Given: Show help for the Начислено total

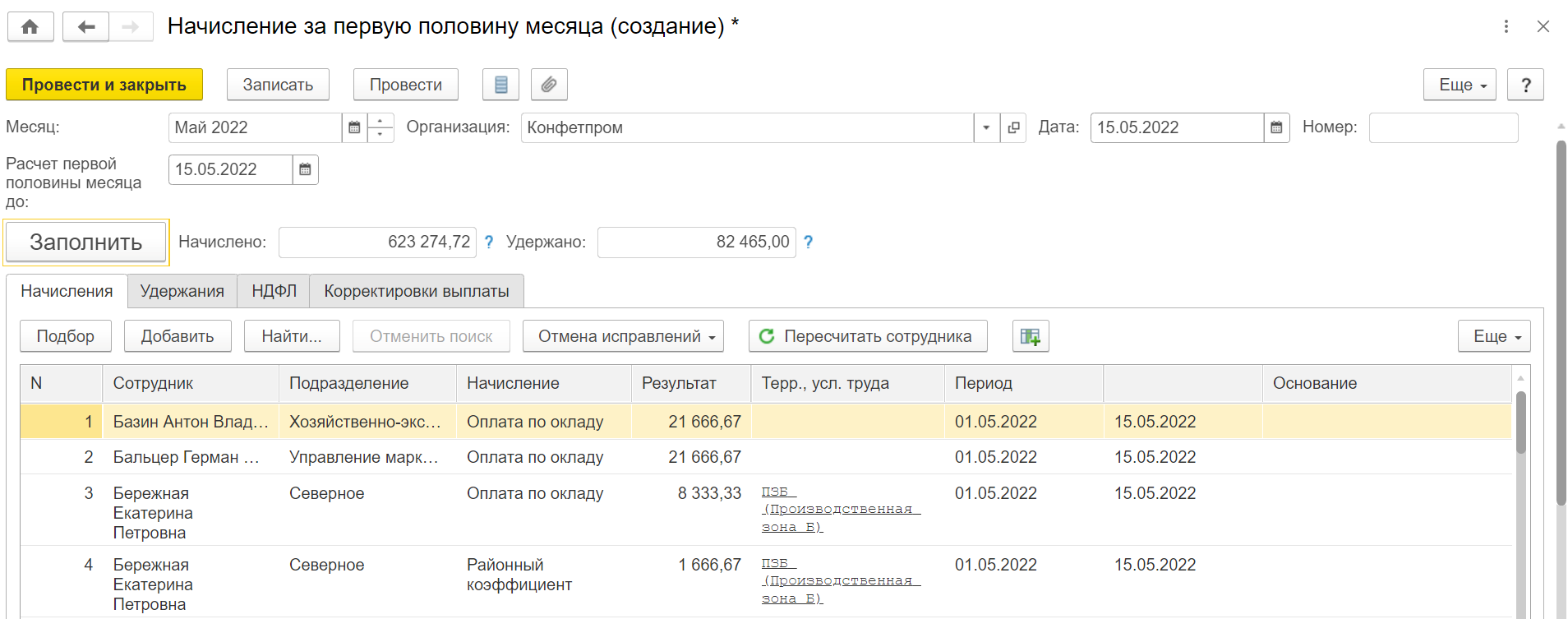Looking at the screenshot, I should [489, 242].
